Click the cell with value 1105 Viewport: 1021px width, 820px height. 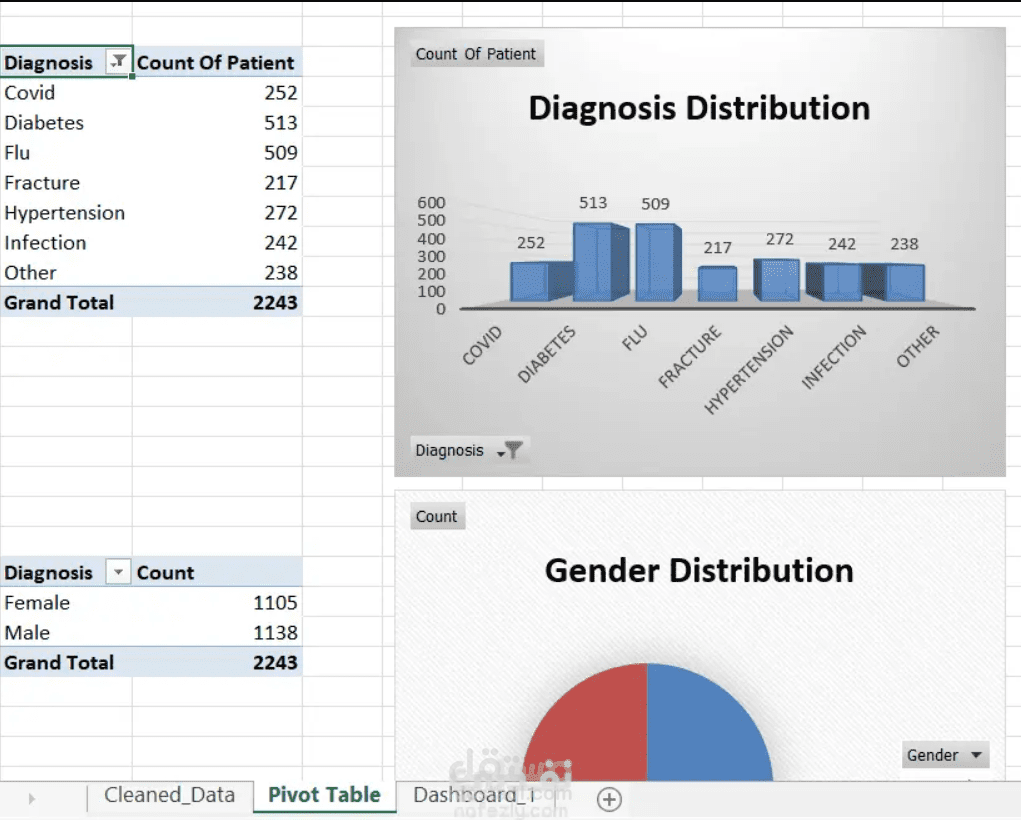pos(217,602)
